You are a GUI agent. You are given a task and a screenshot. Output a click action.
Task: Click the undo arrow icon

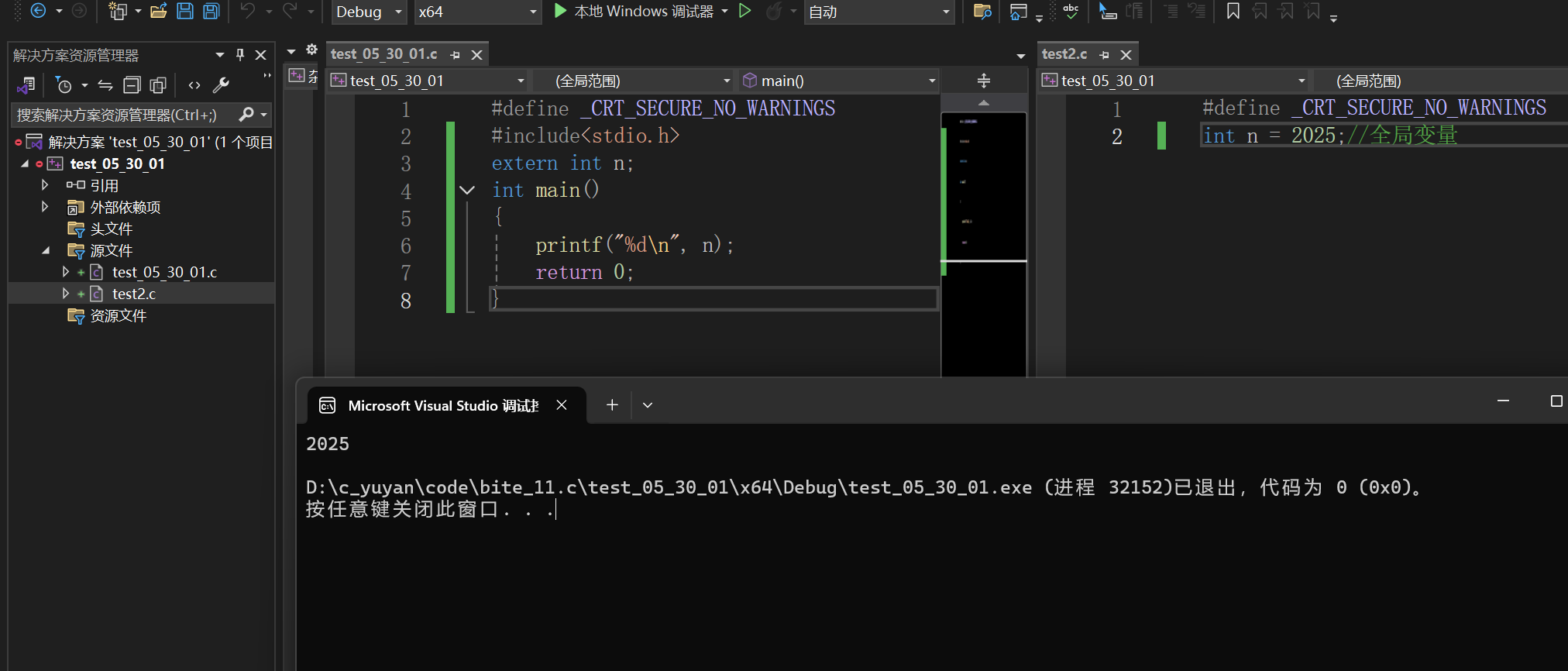248,11
